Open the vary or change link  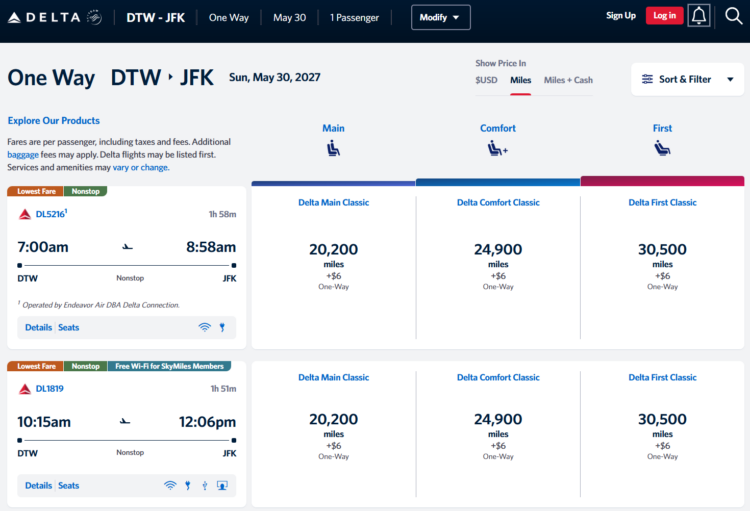(x=141, y=167)
